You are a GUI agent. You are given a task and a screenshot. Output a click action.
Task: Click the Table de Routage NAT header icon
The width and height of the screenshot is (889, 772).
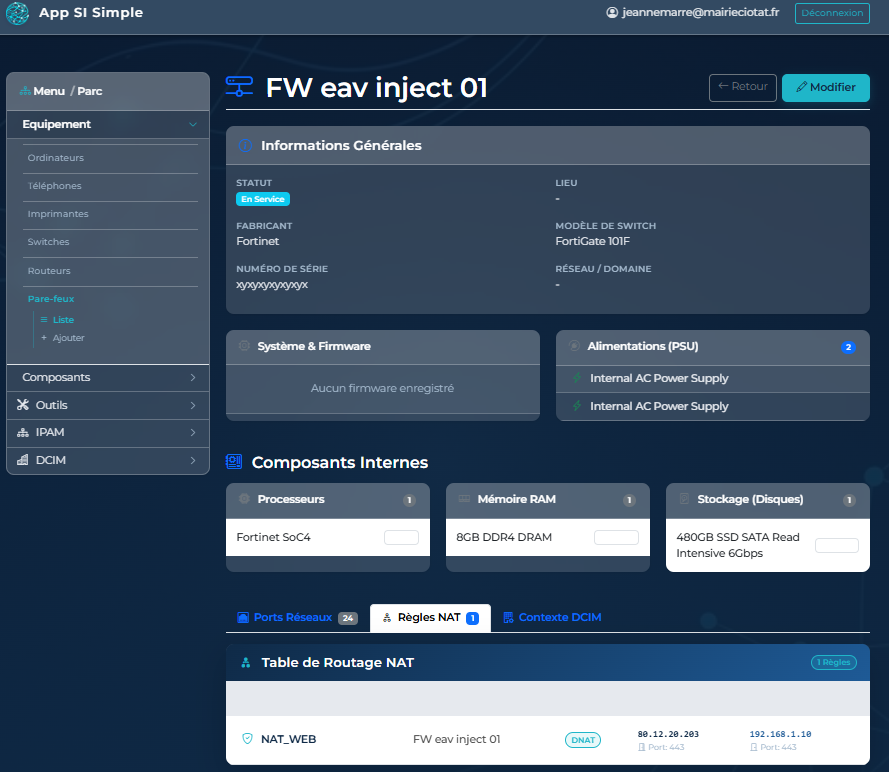[x=245, y=662]
